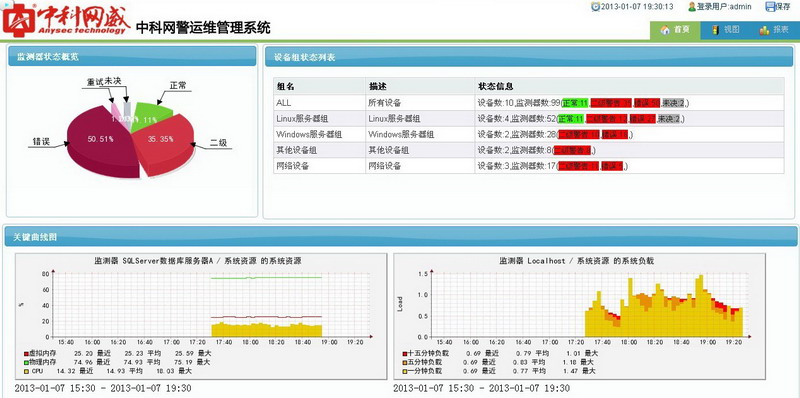Click the date range under the Localhost chart
800x398 pixels.
[x=482, y=388]
